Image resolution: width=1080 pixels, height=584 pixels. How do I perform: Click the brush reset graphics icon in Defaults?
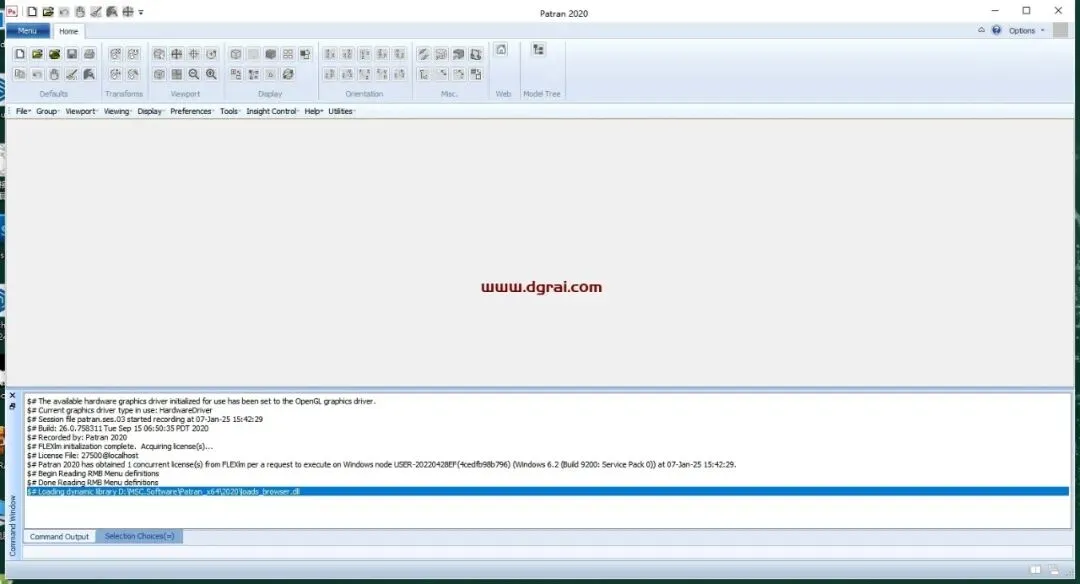coord(72,74)
